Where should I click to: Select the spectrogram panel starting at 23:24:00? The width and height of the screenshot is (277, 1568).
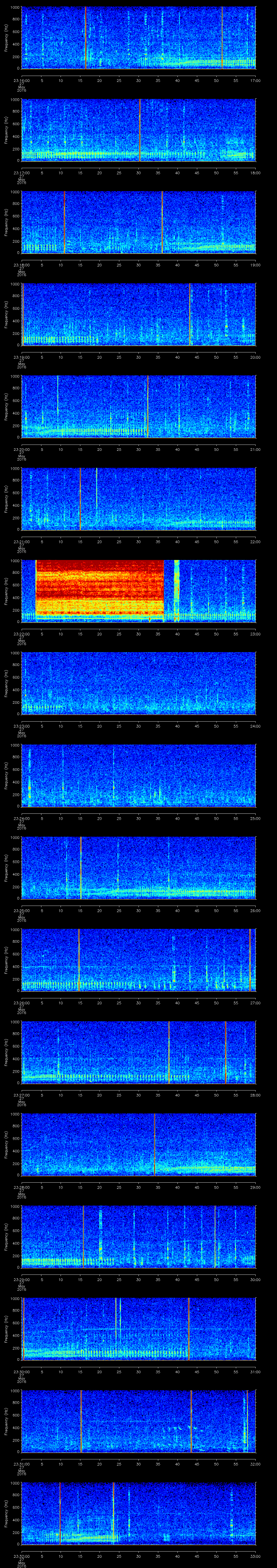[139, 775]
